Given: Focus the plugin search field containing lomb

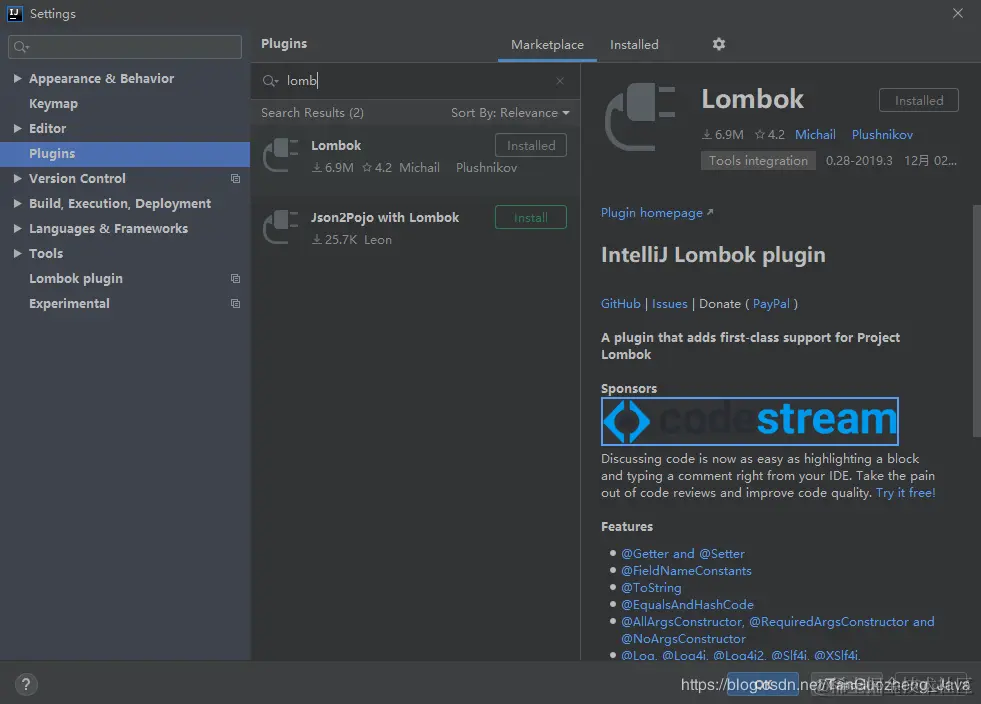Looking at the screenshot, I should coord(416,81).
